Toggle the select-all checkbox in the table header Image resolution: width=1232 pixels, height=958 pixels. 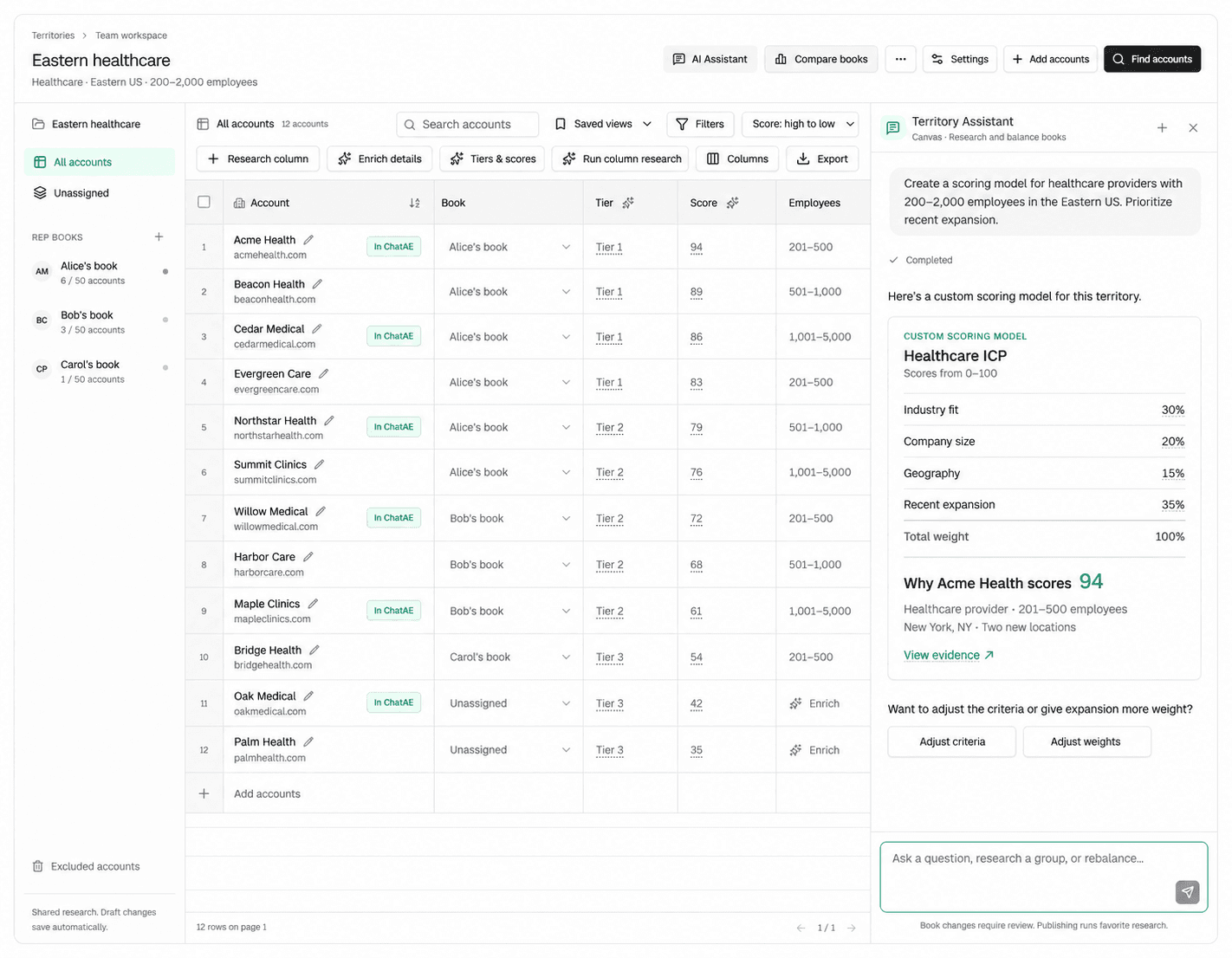coord(204,202)
